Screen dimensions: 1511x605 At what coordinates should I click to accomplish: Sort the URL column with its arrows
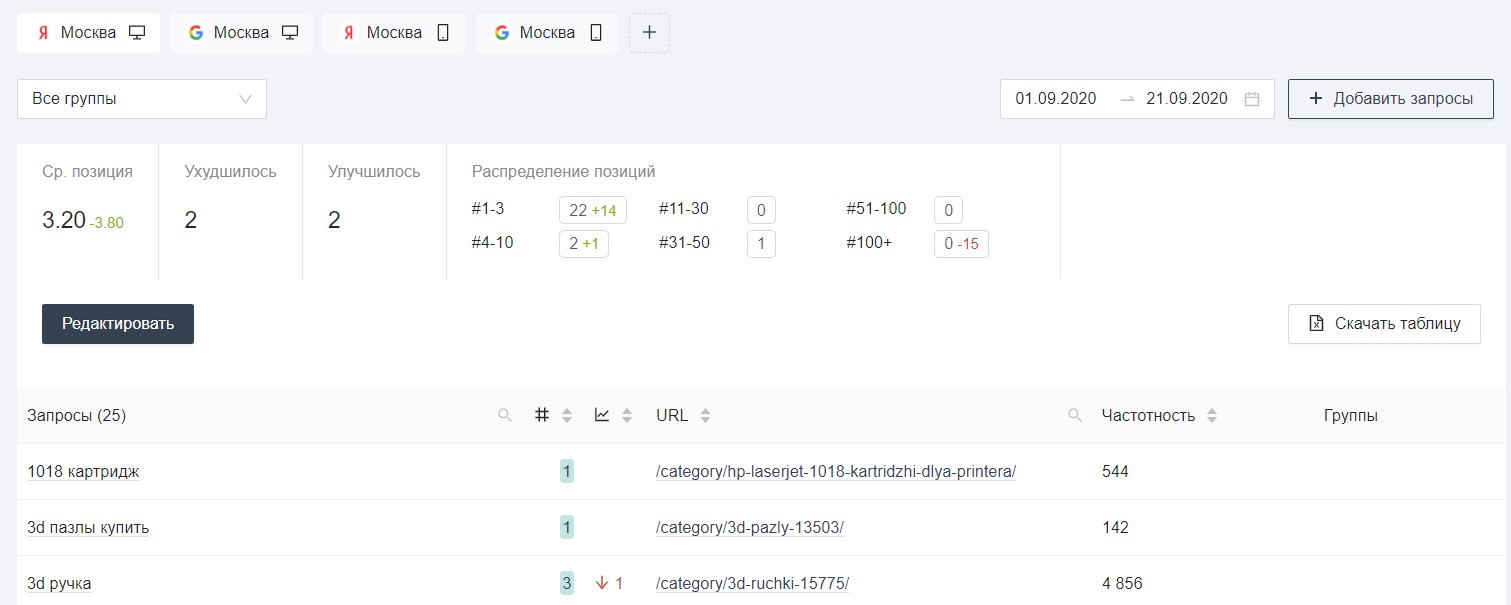(705, 416)
